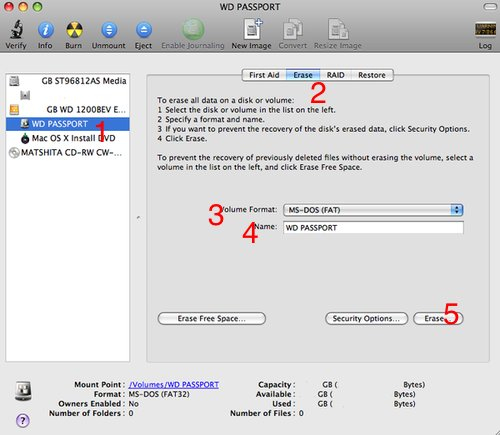Click the Verify microscope icon

tap(16, 30)
